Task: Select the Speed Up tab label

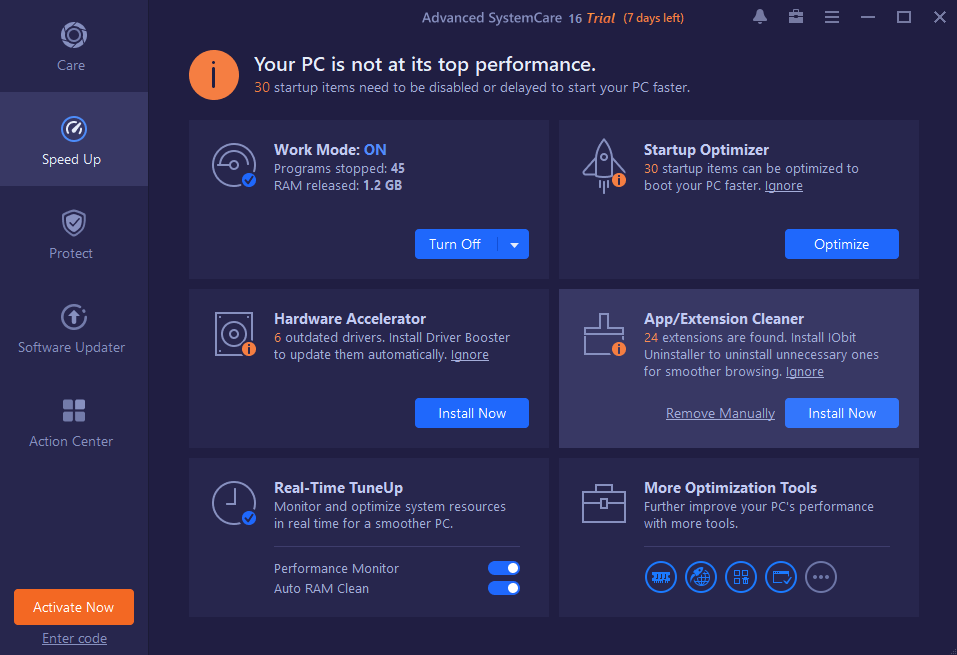Action: coord(71,159)
